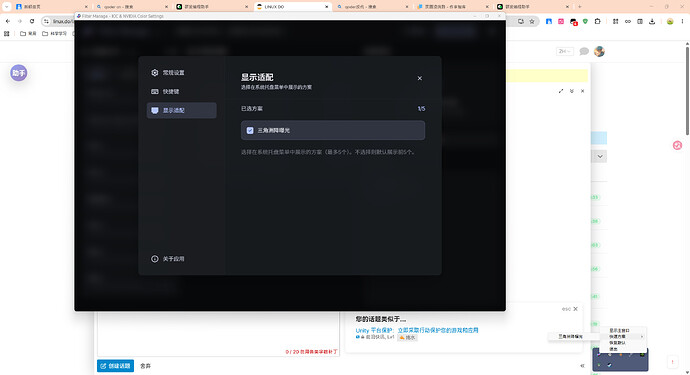Open the tab search dropdown in Chrome

[7, 7]
